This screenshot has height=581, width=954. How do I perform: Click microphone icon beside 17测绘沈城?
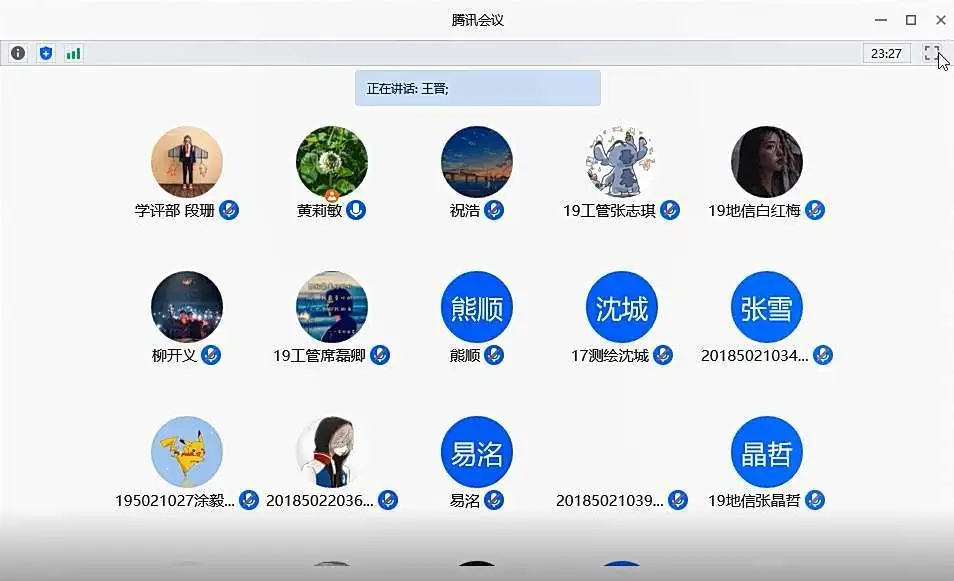pyautogui.click(x=663, y=355)
